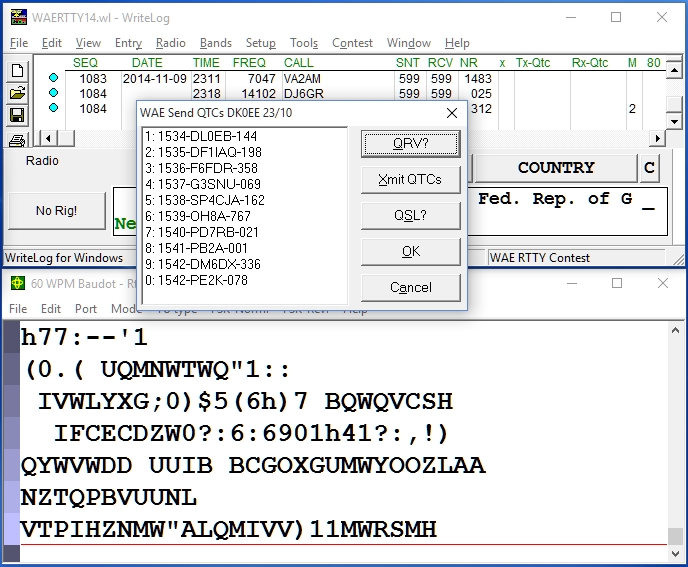Viewport: 688px width, 567px height.
Task: Click WriteLog application icon in title bar
Action: [18, 18]
